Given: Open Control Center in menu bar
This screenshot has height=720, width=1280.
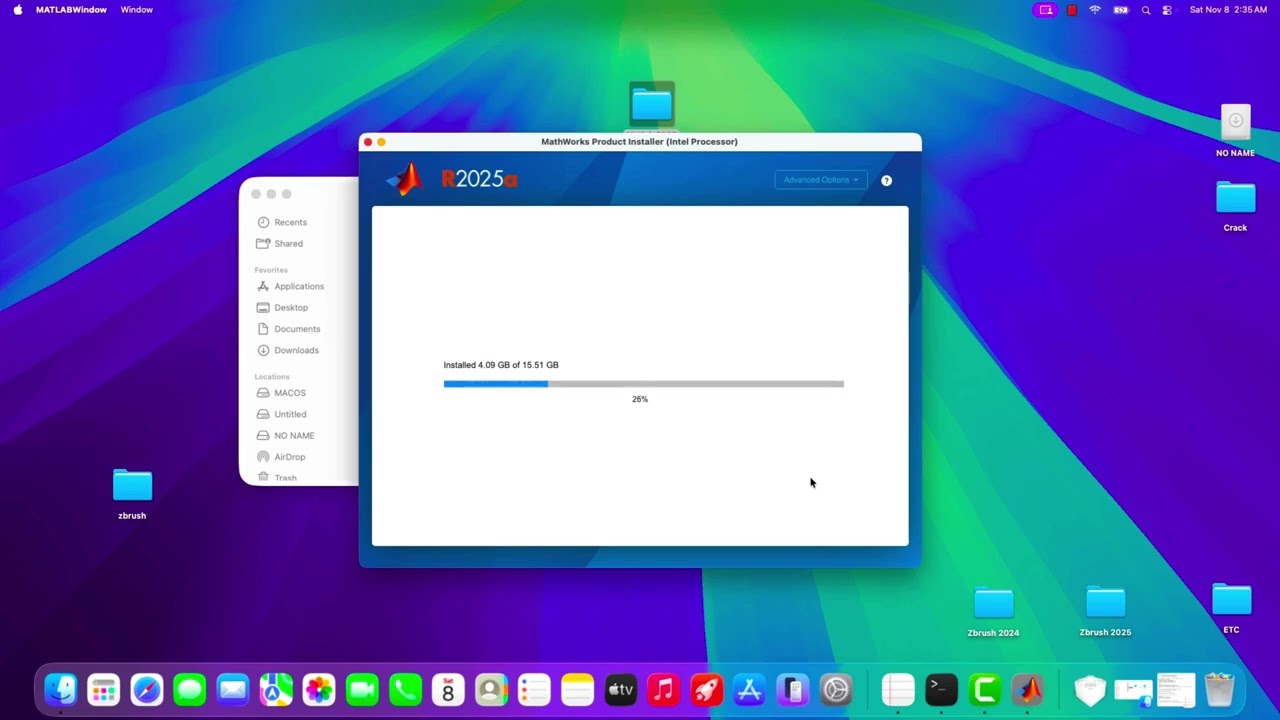Looking at the screenshot, I should coord(1167,10).
